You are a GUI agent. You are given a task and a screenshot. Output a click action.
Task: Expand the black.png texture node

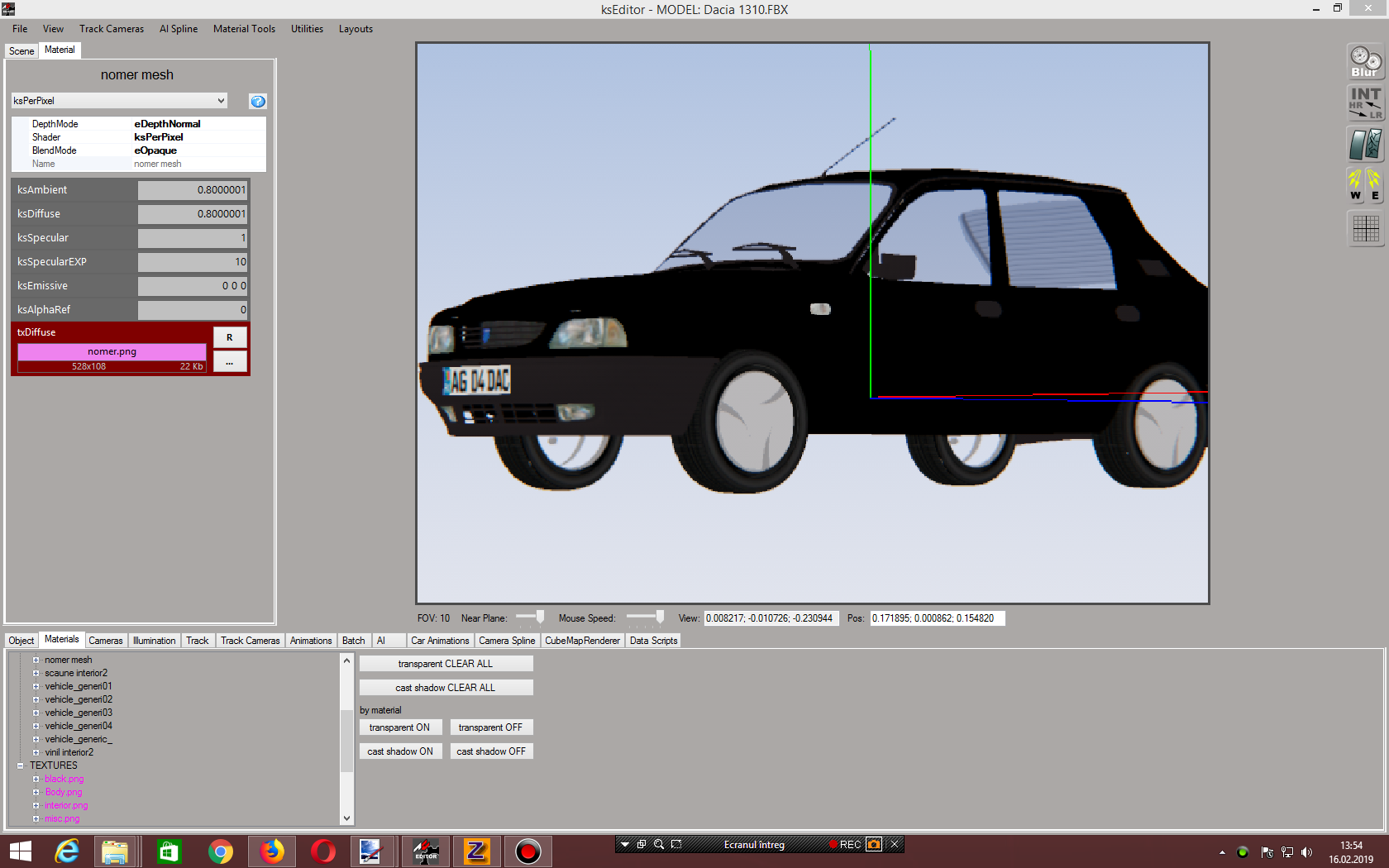(36, 779)
